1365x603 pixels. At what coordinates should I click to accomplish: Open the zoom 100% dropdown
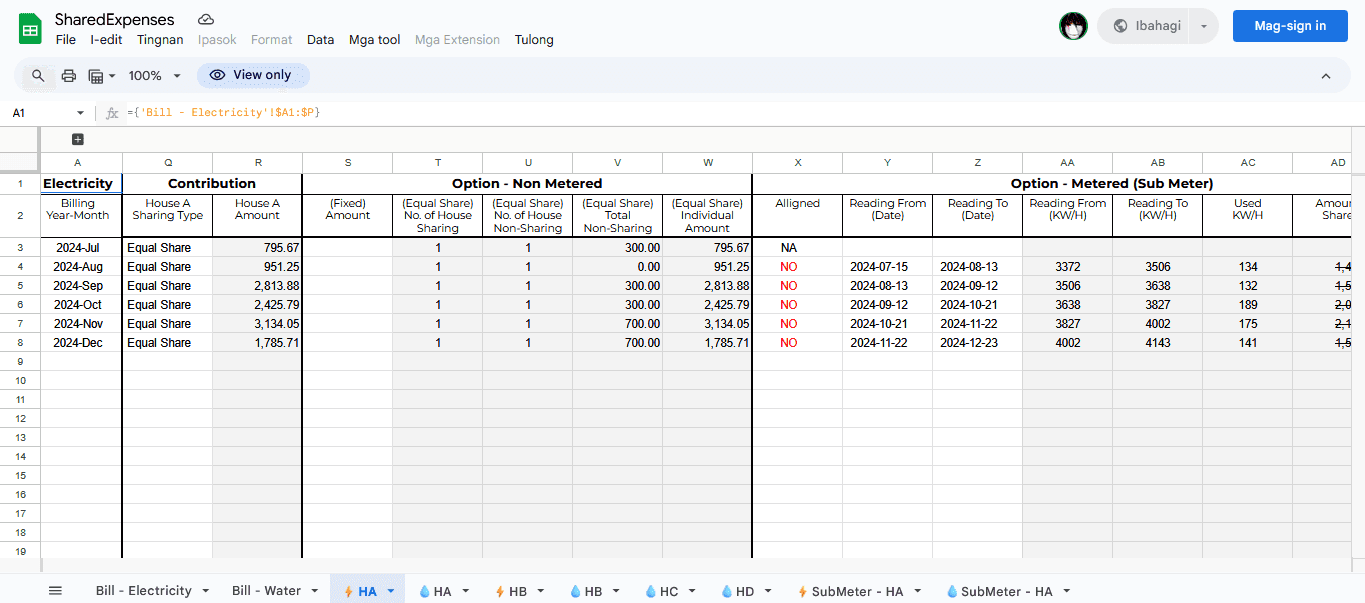pos(154,76)
